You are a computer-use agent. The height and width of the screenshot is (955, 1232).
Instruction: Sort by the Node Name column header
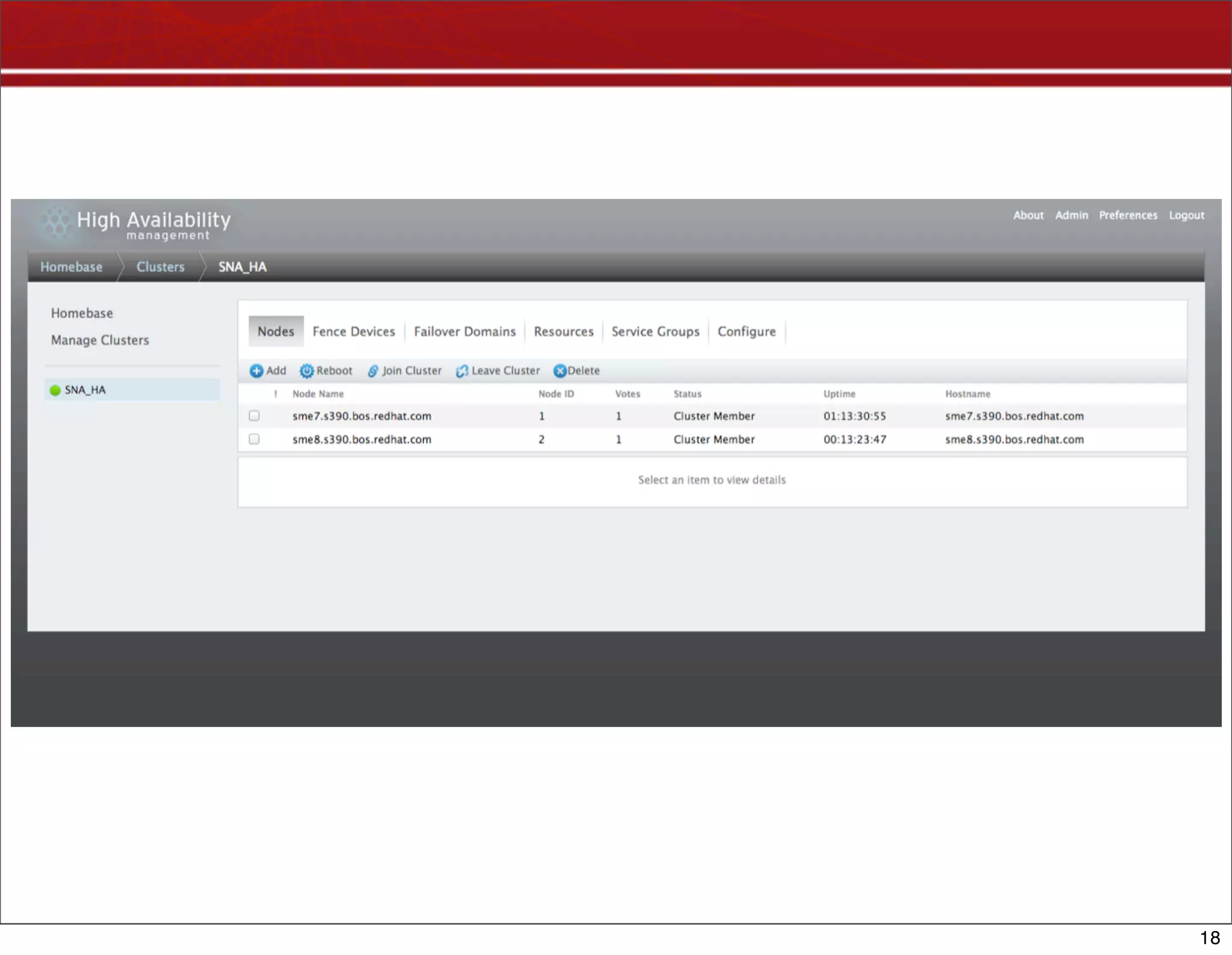[318, 394]
